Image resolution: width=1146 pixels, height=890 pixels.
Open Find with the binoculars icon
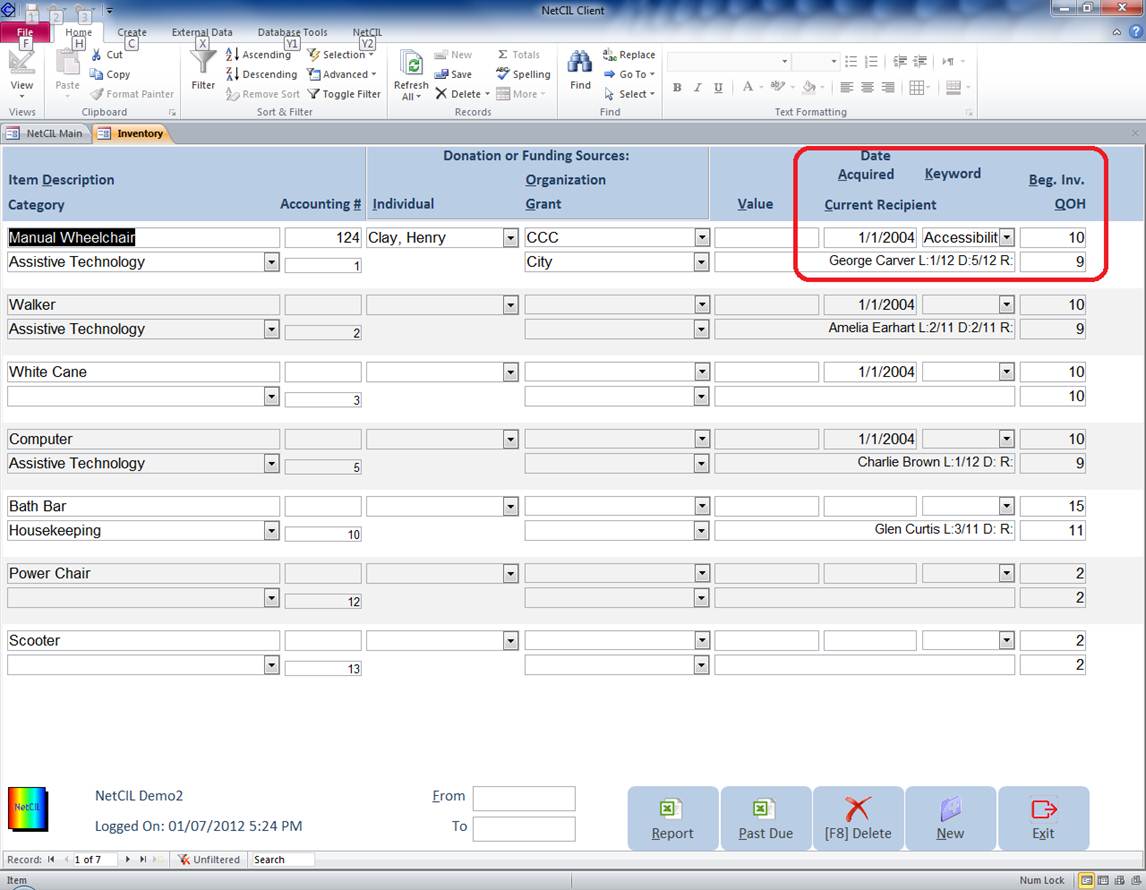click(580, 62)
